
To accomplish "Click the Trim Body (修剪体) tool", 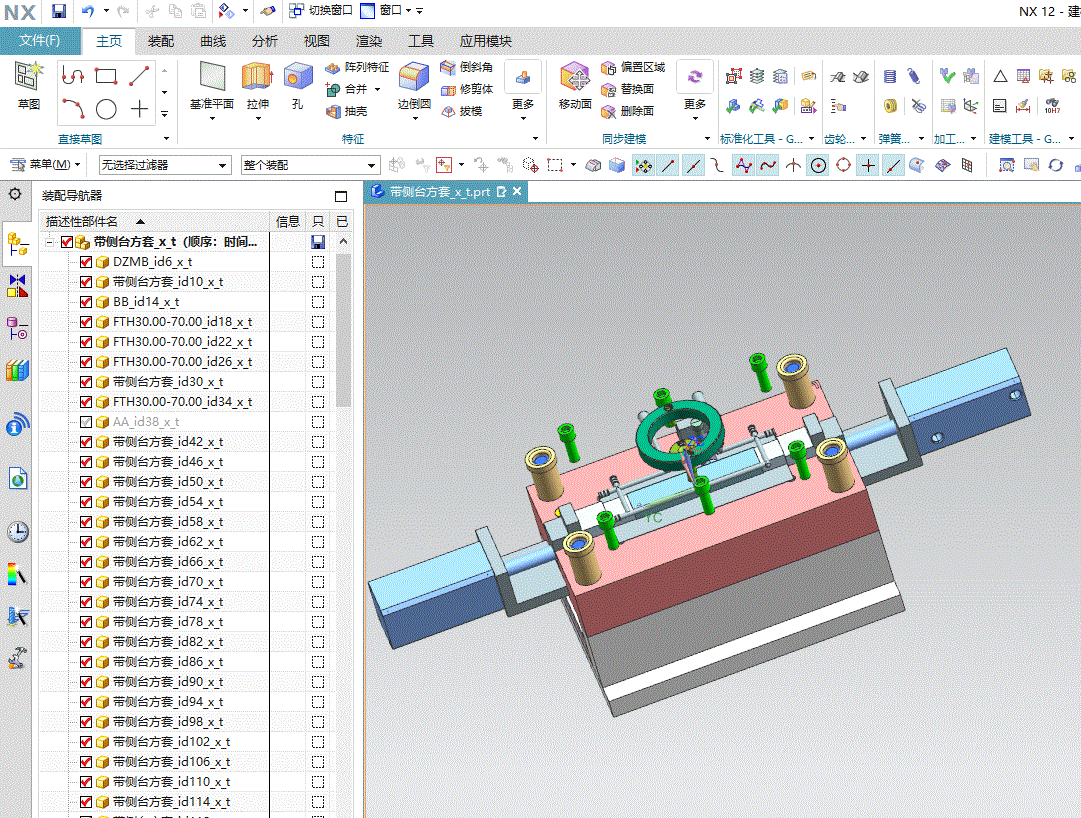I will point(467,89).
